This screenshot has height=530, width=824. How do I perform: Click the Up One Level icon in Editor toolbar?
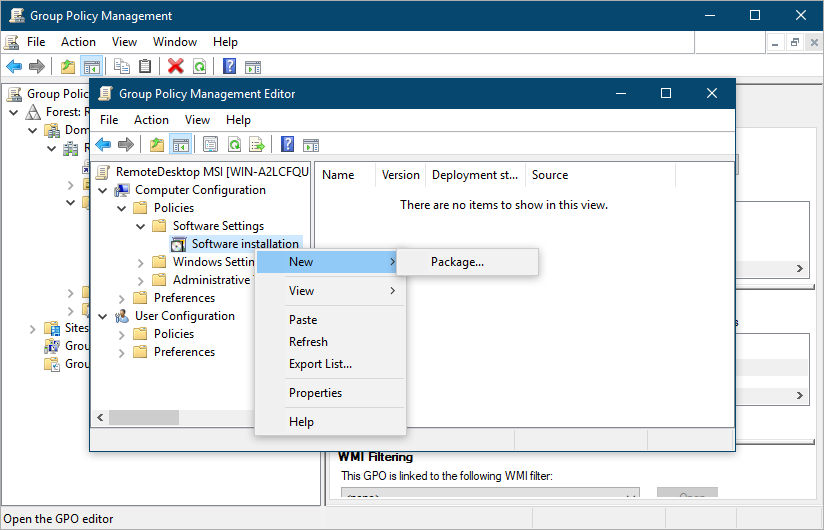pyautogui.click(x=157, y=144)
